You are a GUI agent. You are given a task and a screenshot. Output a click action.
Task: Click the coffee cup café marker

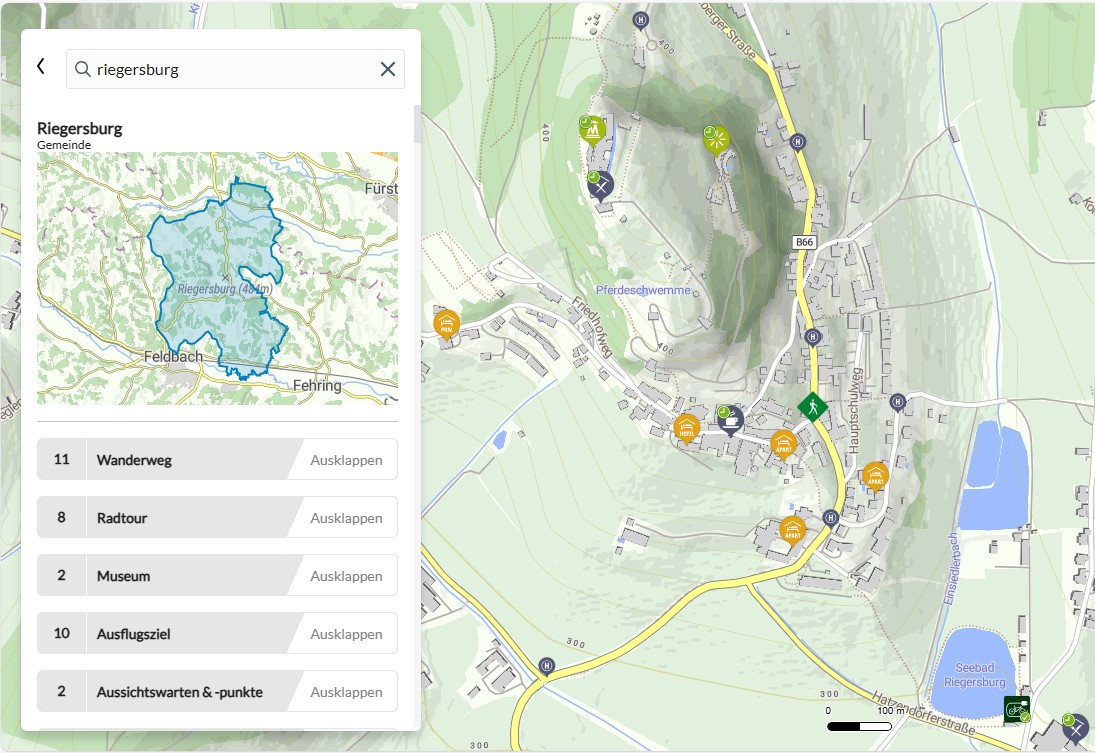pos(730,418)
